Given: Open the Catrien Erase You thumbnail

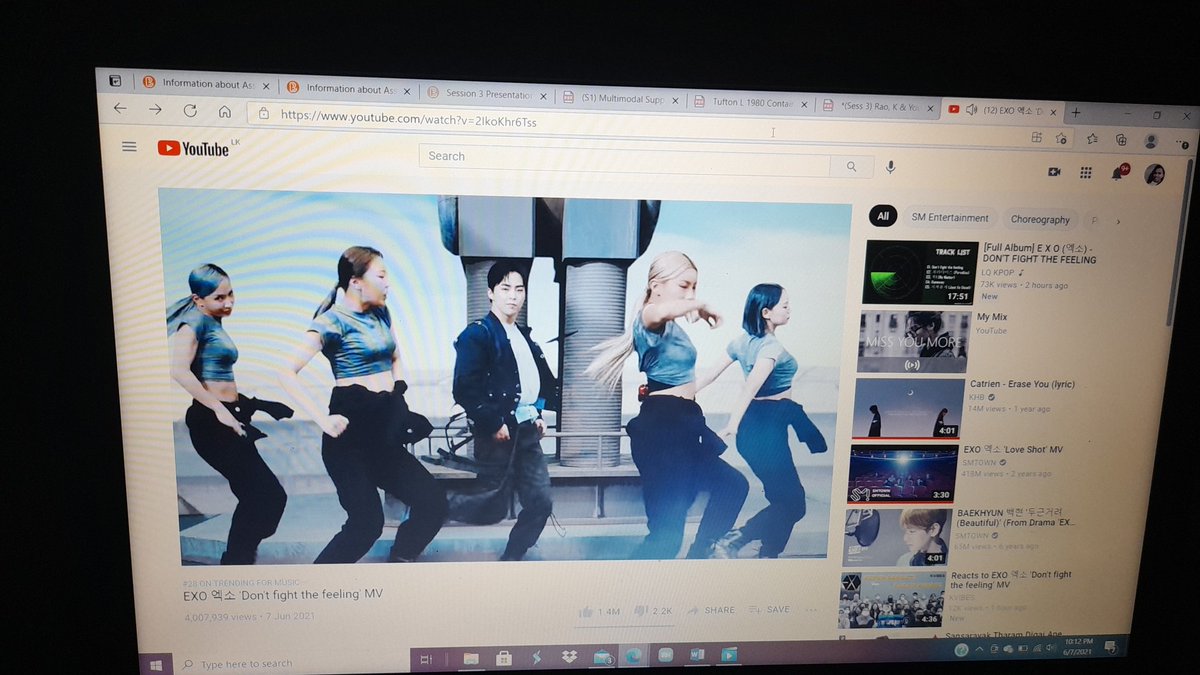Looking at the screenshot, I should tap(908, 408).
